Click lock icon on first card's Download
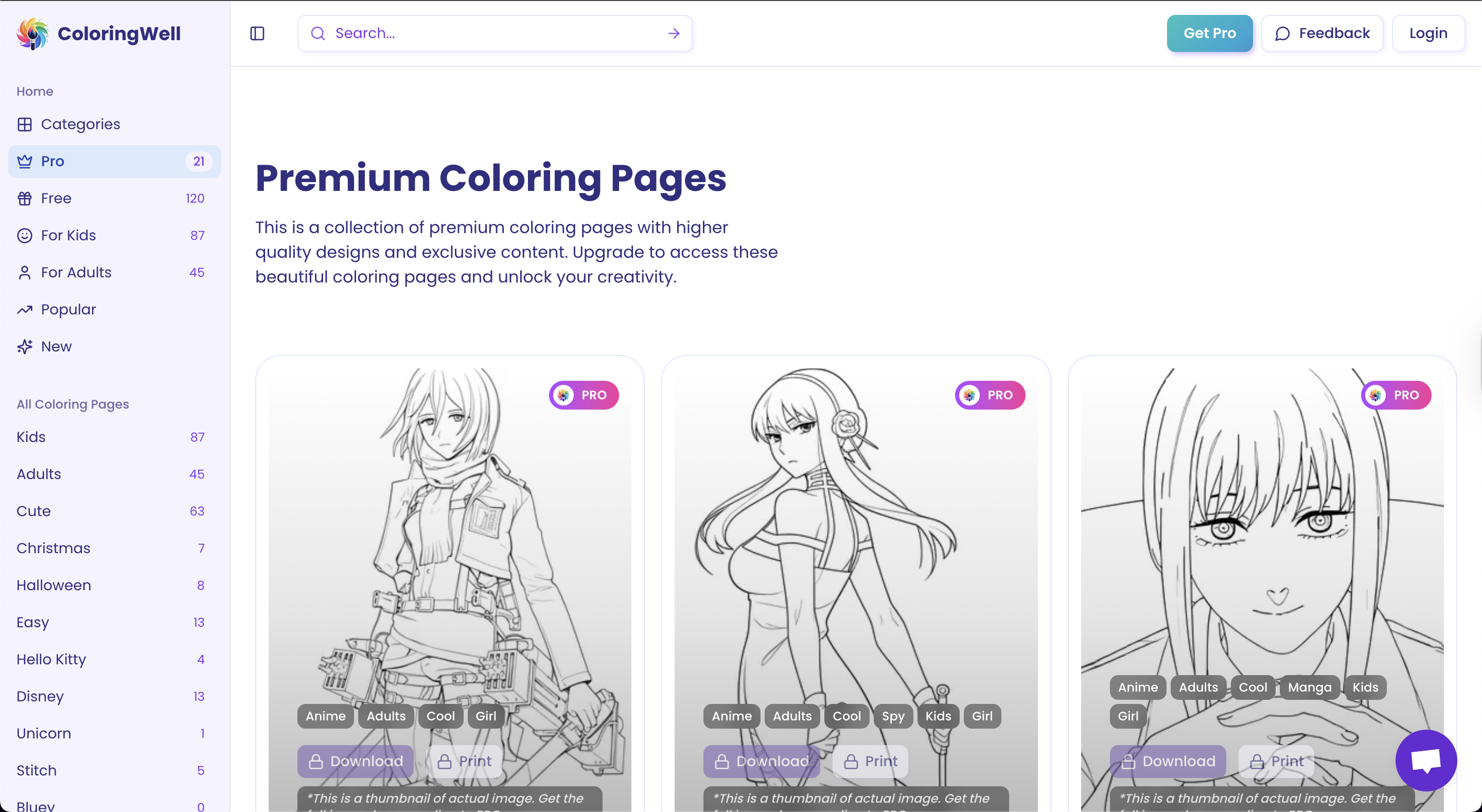Viewport: 1482px width, 812px height. pos(316,762)
